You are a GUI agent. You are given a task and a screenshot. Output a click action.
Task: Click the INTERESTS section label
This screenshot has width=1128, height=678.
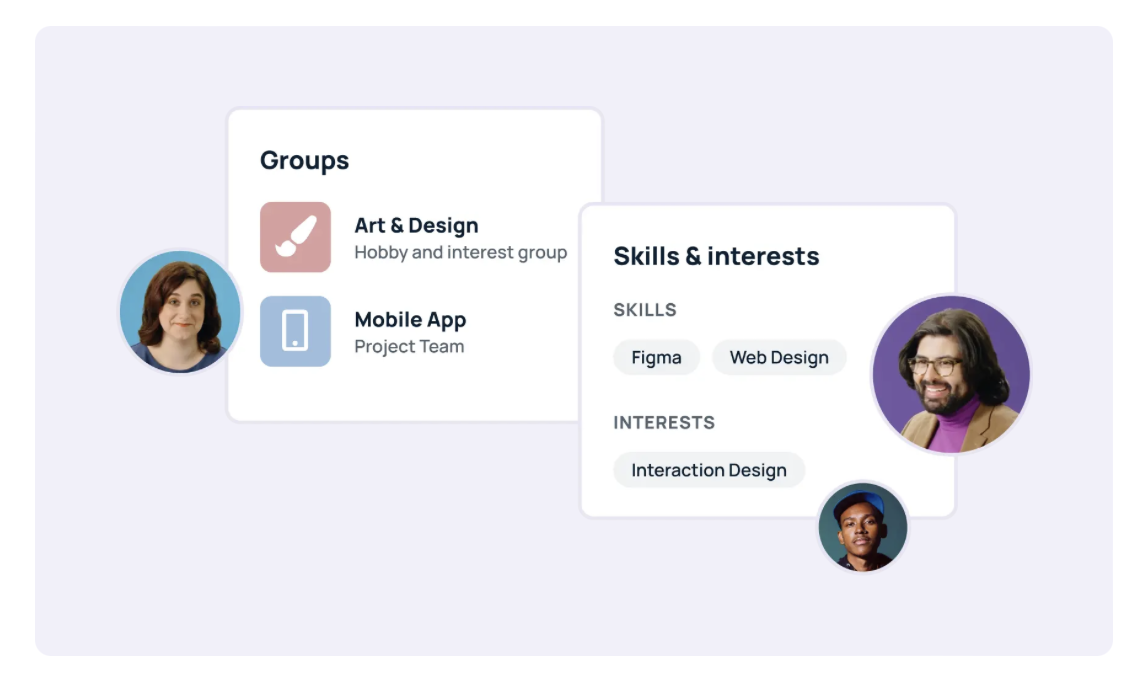(x=664, y=422)
